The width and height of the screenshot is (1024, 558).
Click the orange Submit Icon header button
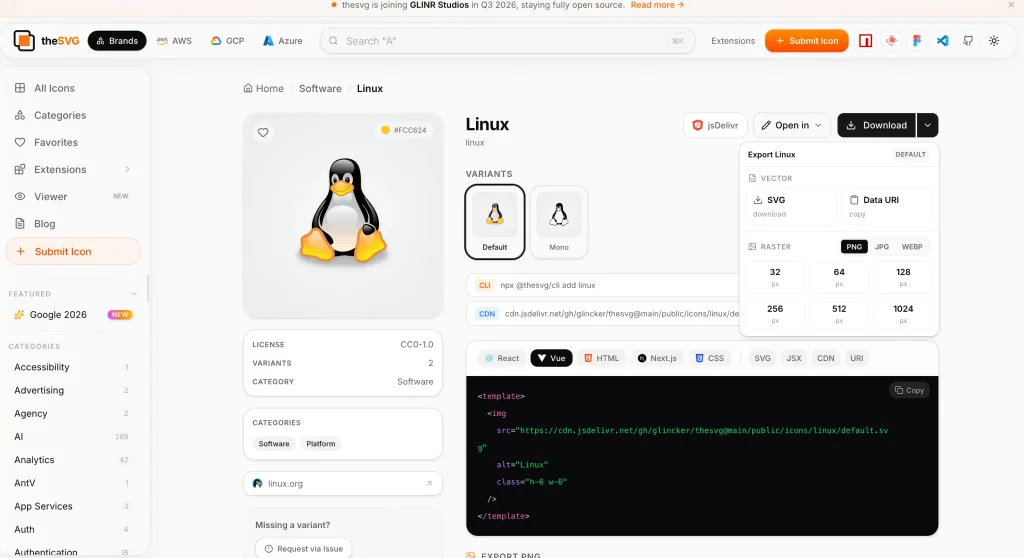(x=807, y=41)
